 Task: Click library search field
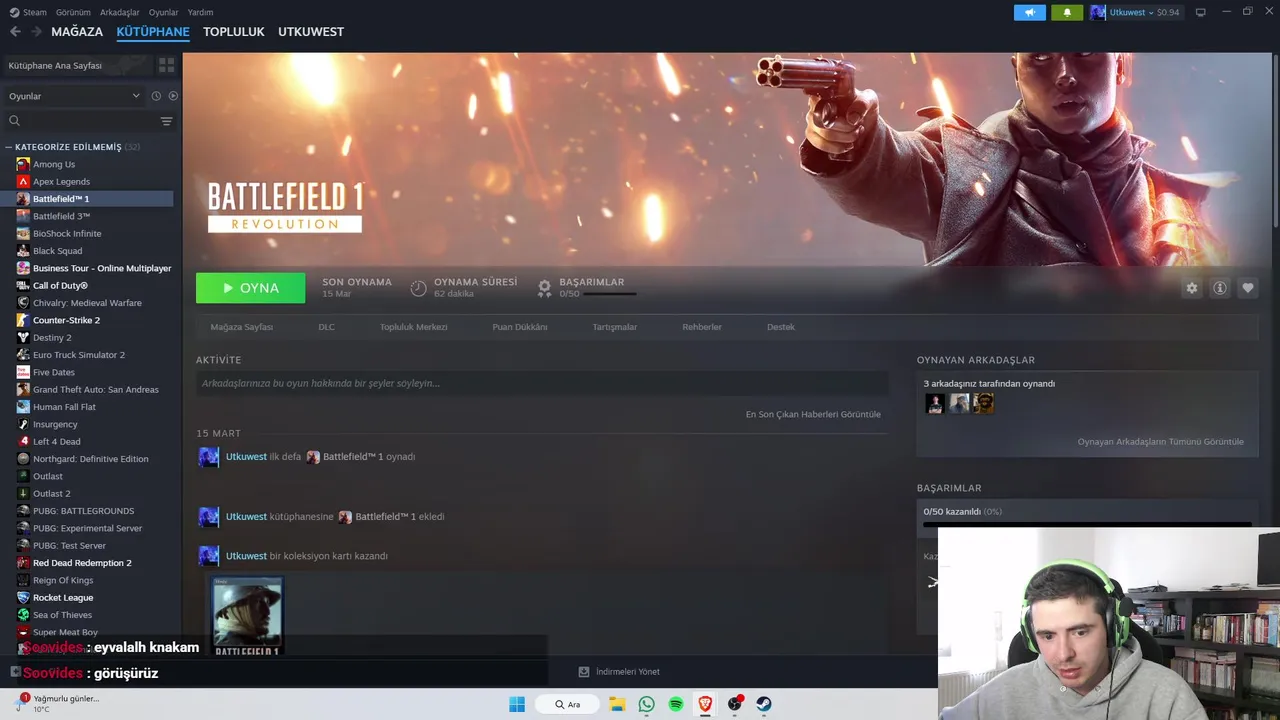point(82,121)
